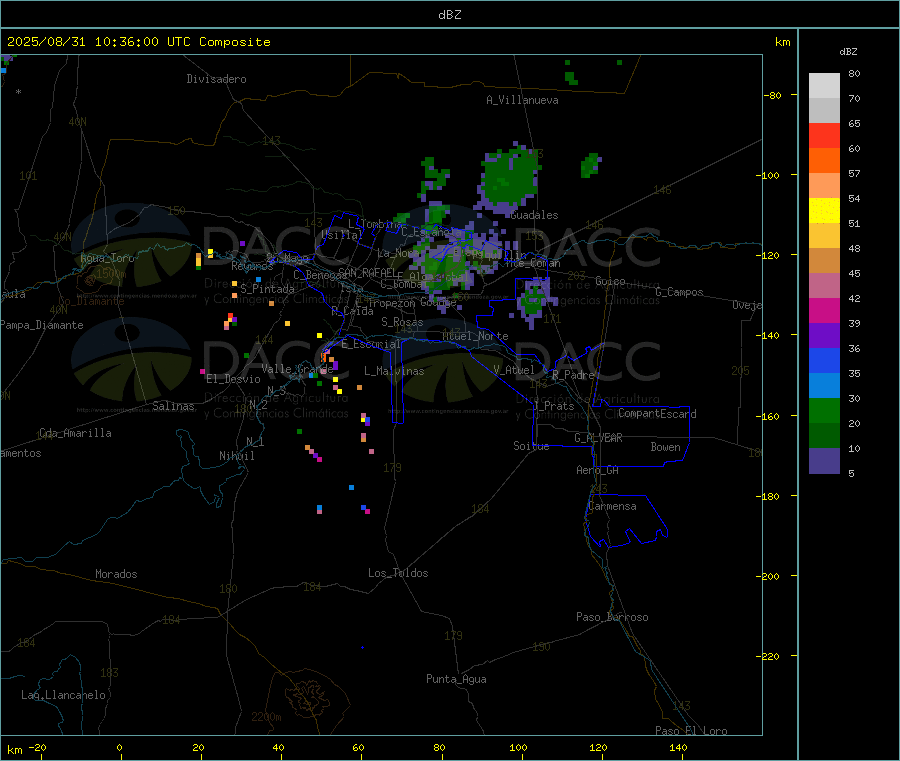Click the E_Escorial label
This screenshot has width=900, height=761.
(370, 344)
